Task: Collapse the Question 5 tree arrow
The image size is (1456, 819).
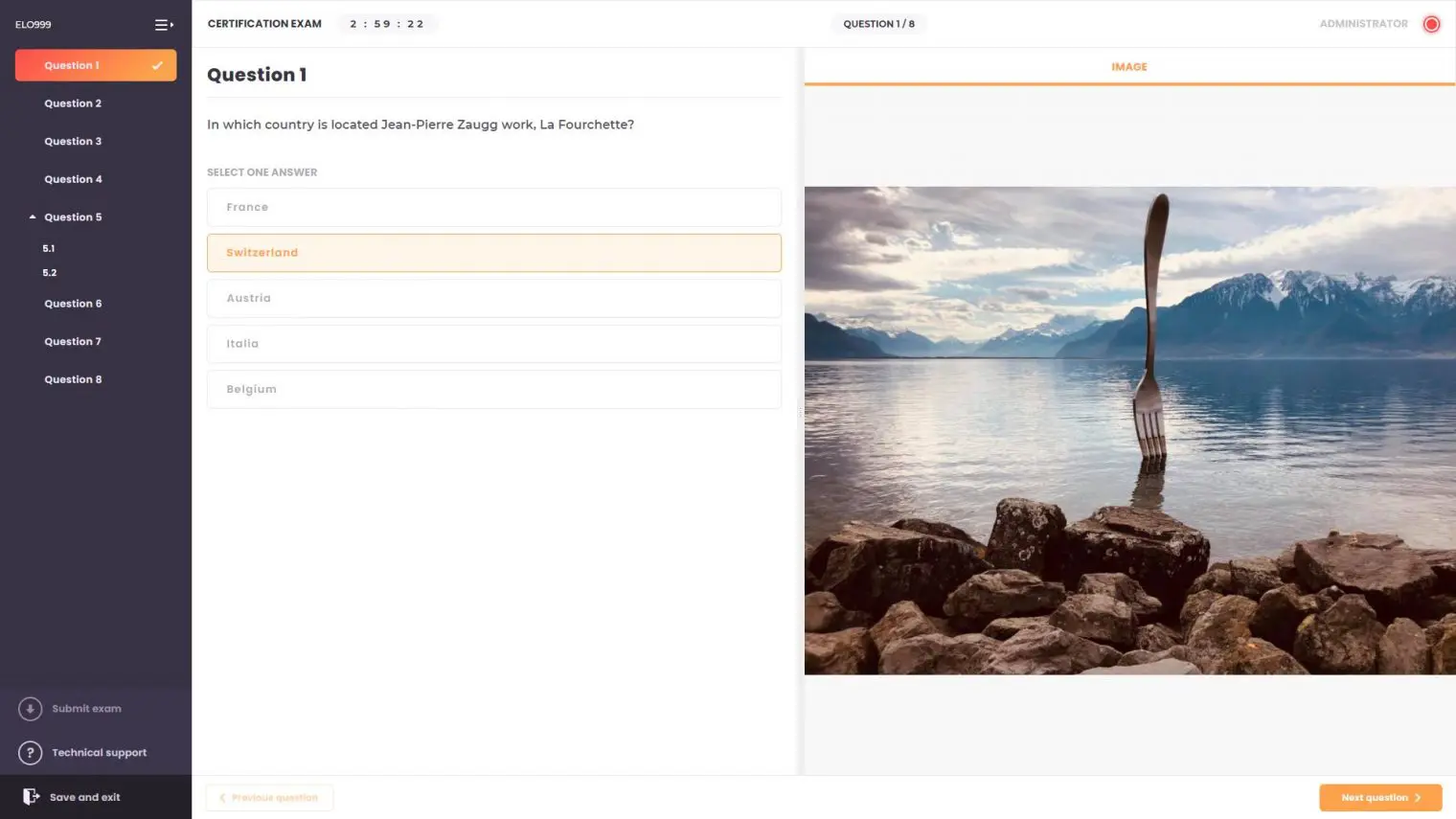Action: [33, 217]
